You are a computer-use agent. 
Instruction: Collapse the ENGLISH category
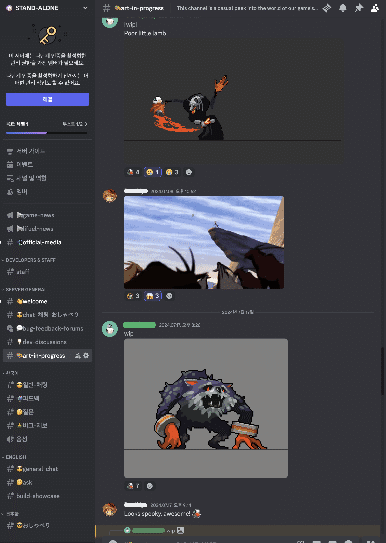tap(15, 457)
